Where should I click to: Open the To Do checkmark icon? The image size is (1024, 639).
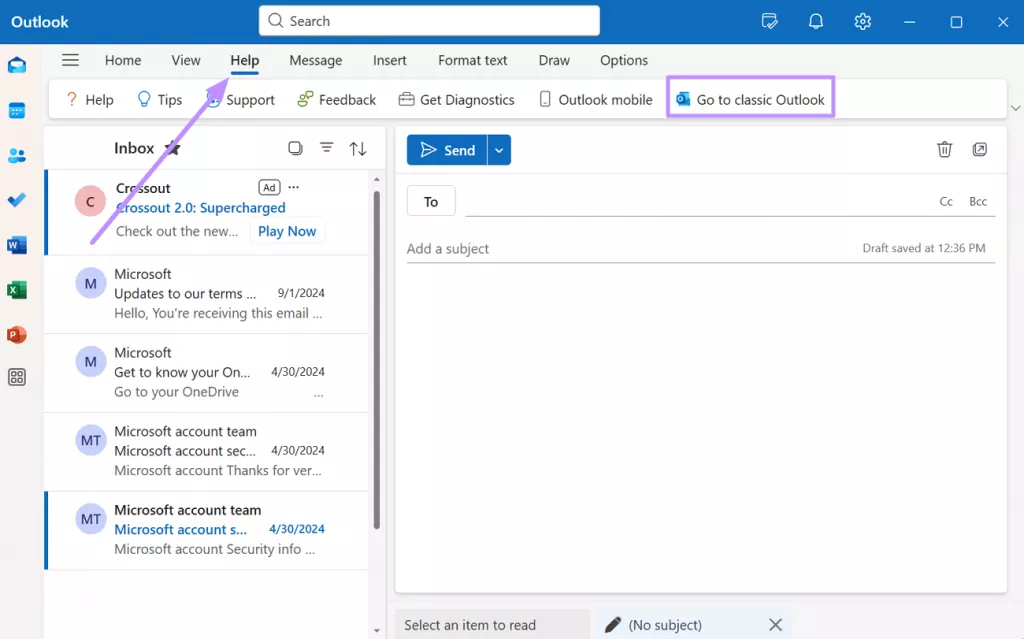17,200
